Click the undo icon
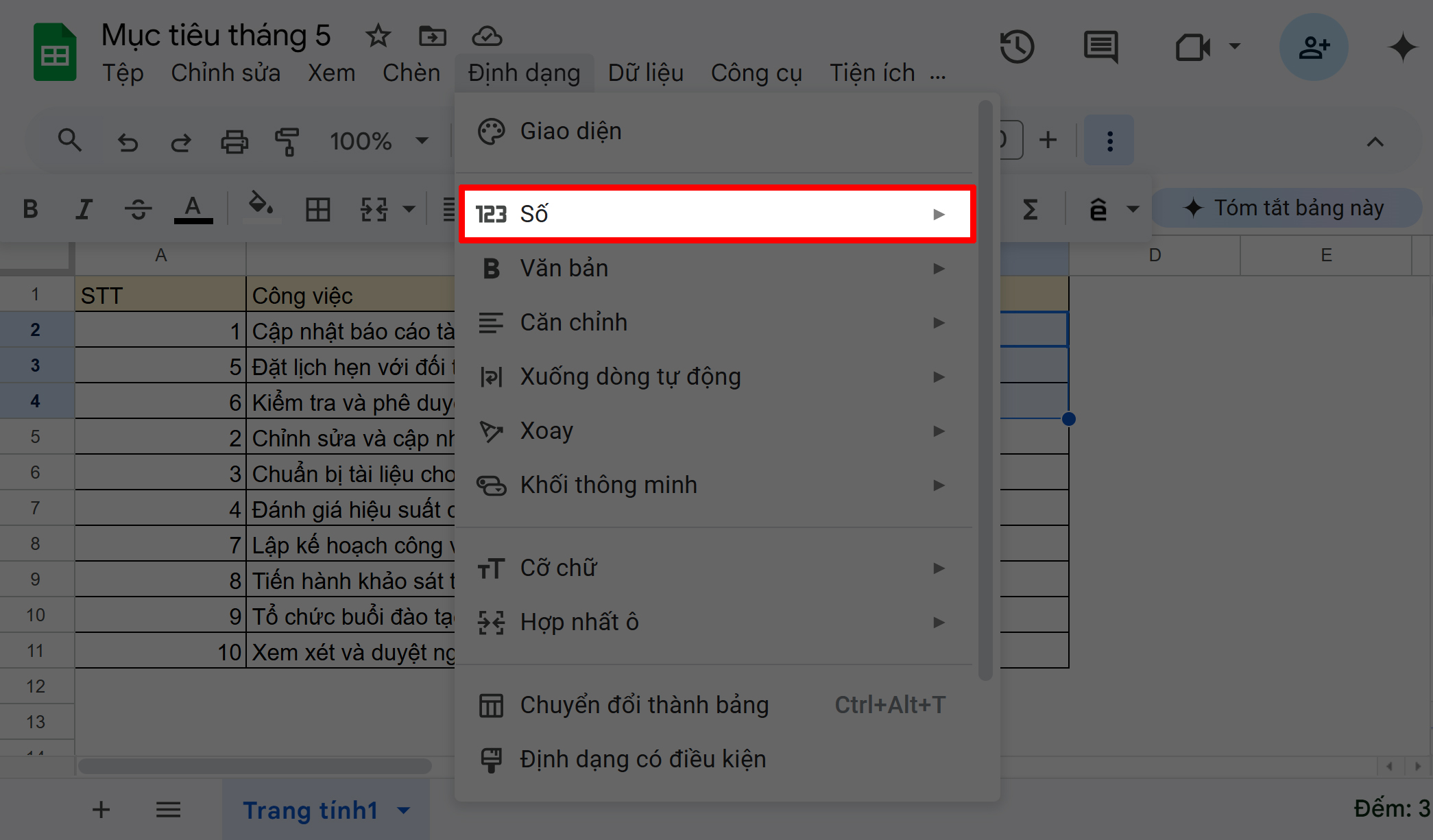This screenshot has width=1433, height=840. (128, 141)
